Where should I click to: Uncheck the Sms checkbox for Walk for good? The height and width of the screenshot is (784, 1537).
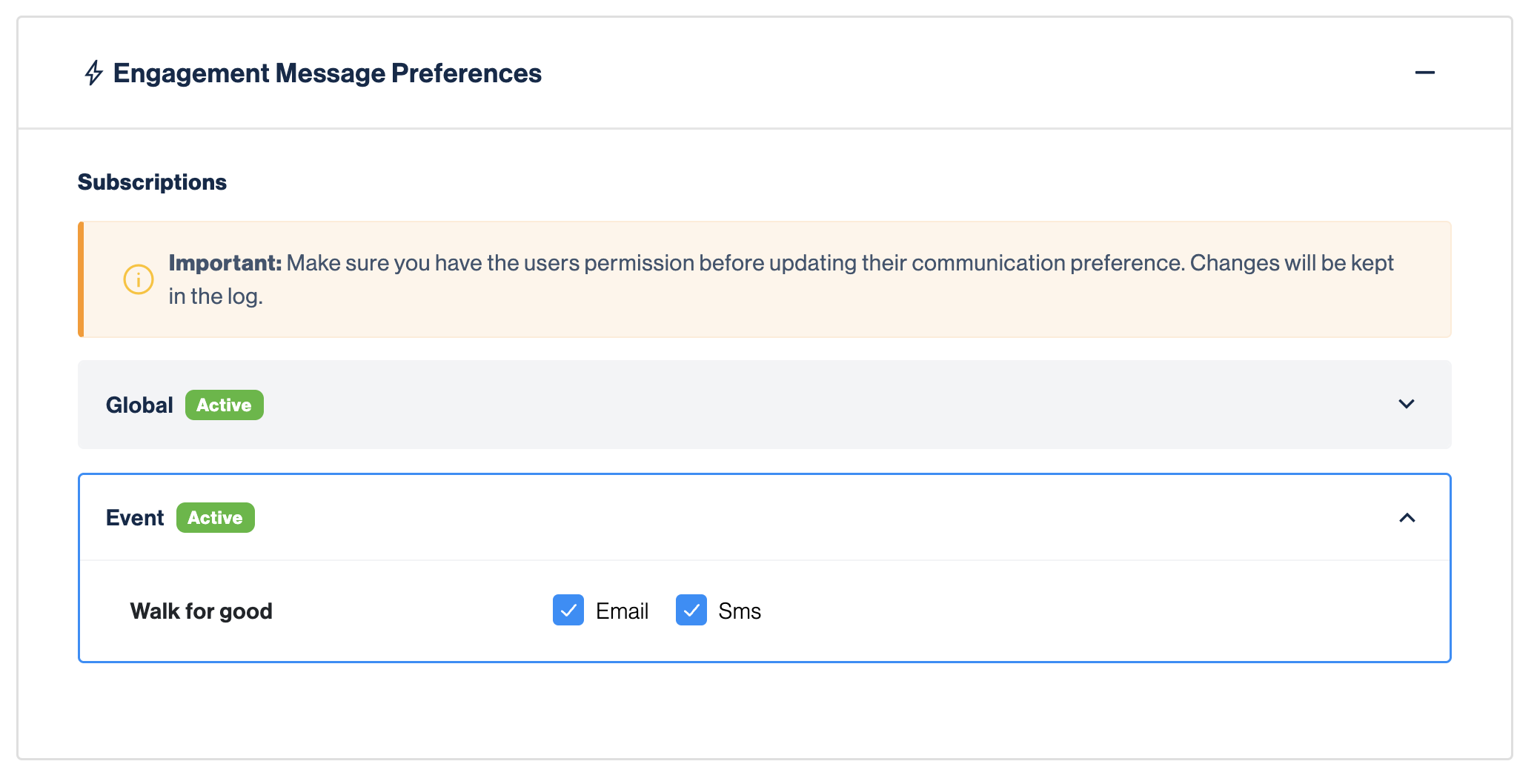click(x=691, y=611)
